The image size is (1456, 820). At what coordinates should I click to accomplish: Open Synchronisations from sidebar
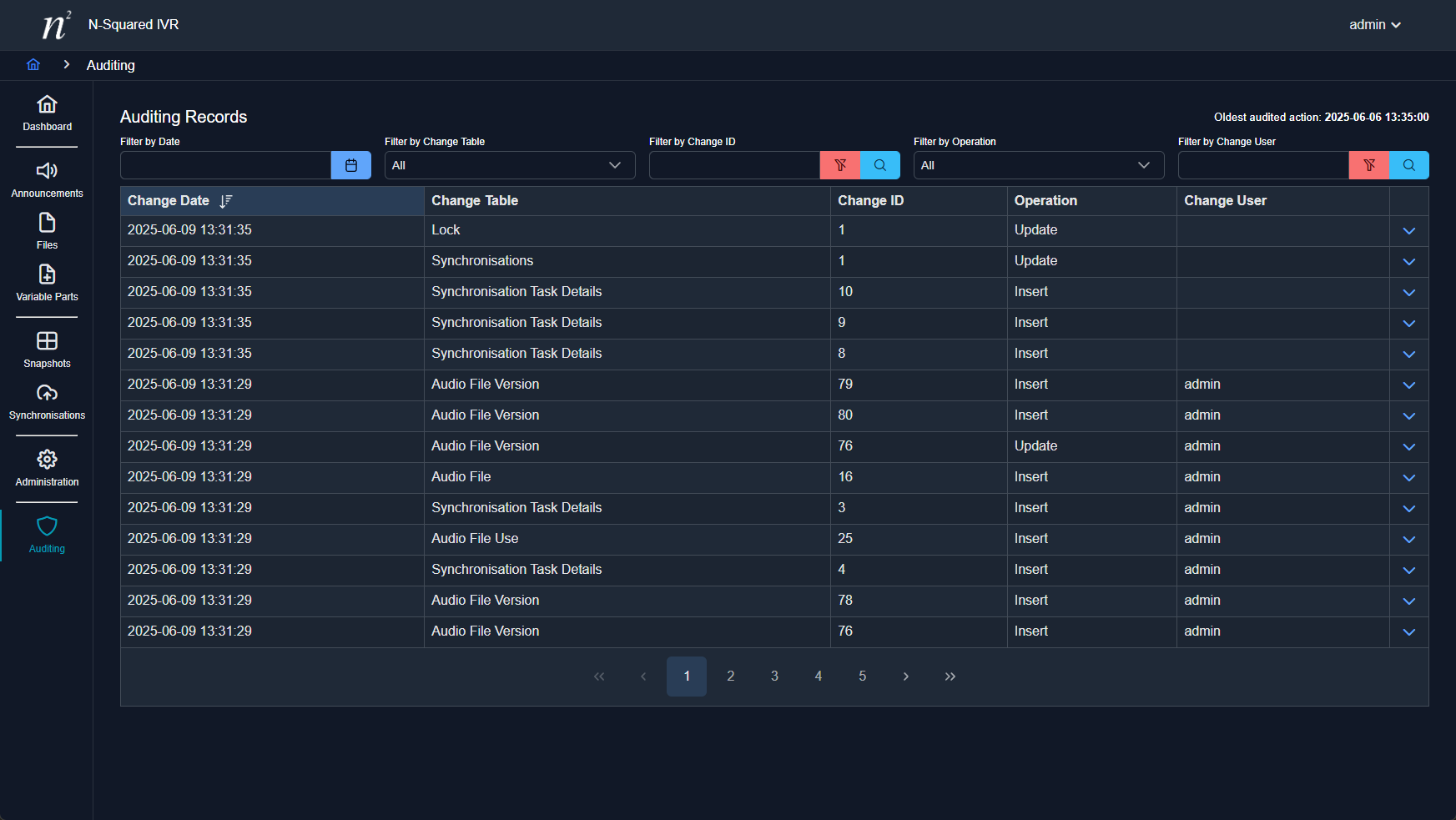pyautogui.click(x=47, y=402)
